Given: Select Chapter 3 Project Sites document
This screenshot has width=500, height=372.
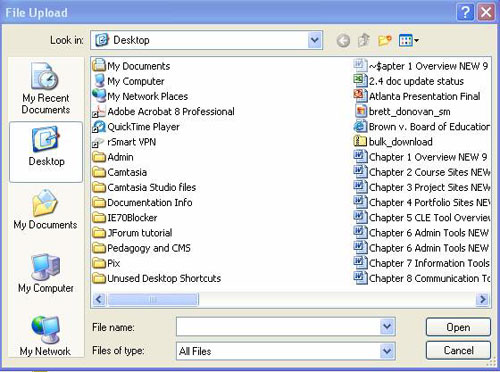Looking at the screenshot, I should click(x=422, y=187).
